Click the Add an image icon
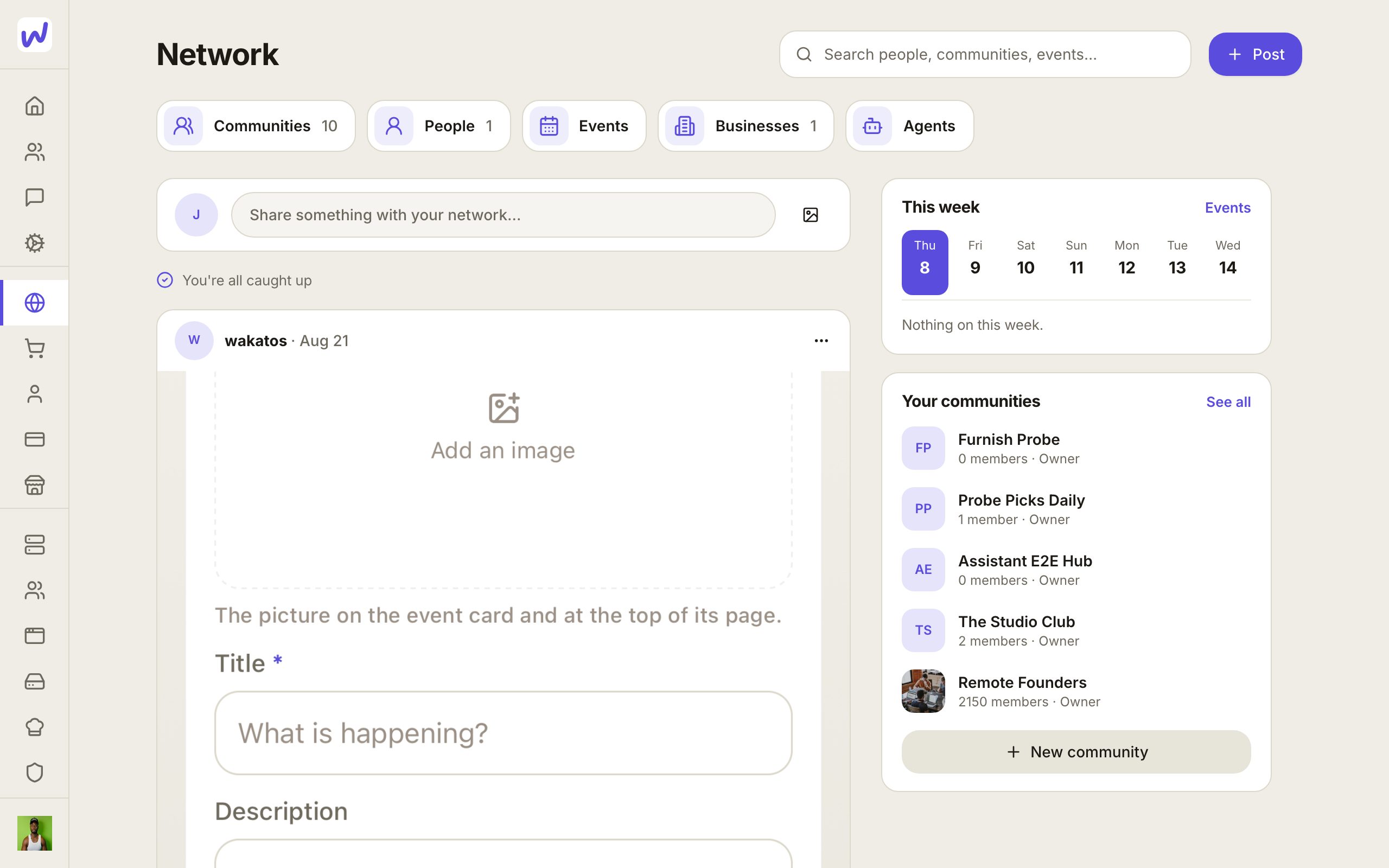Image resolution: width=1389 pixels, height=868 pixels. (x=504, y=408)
